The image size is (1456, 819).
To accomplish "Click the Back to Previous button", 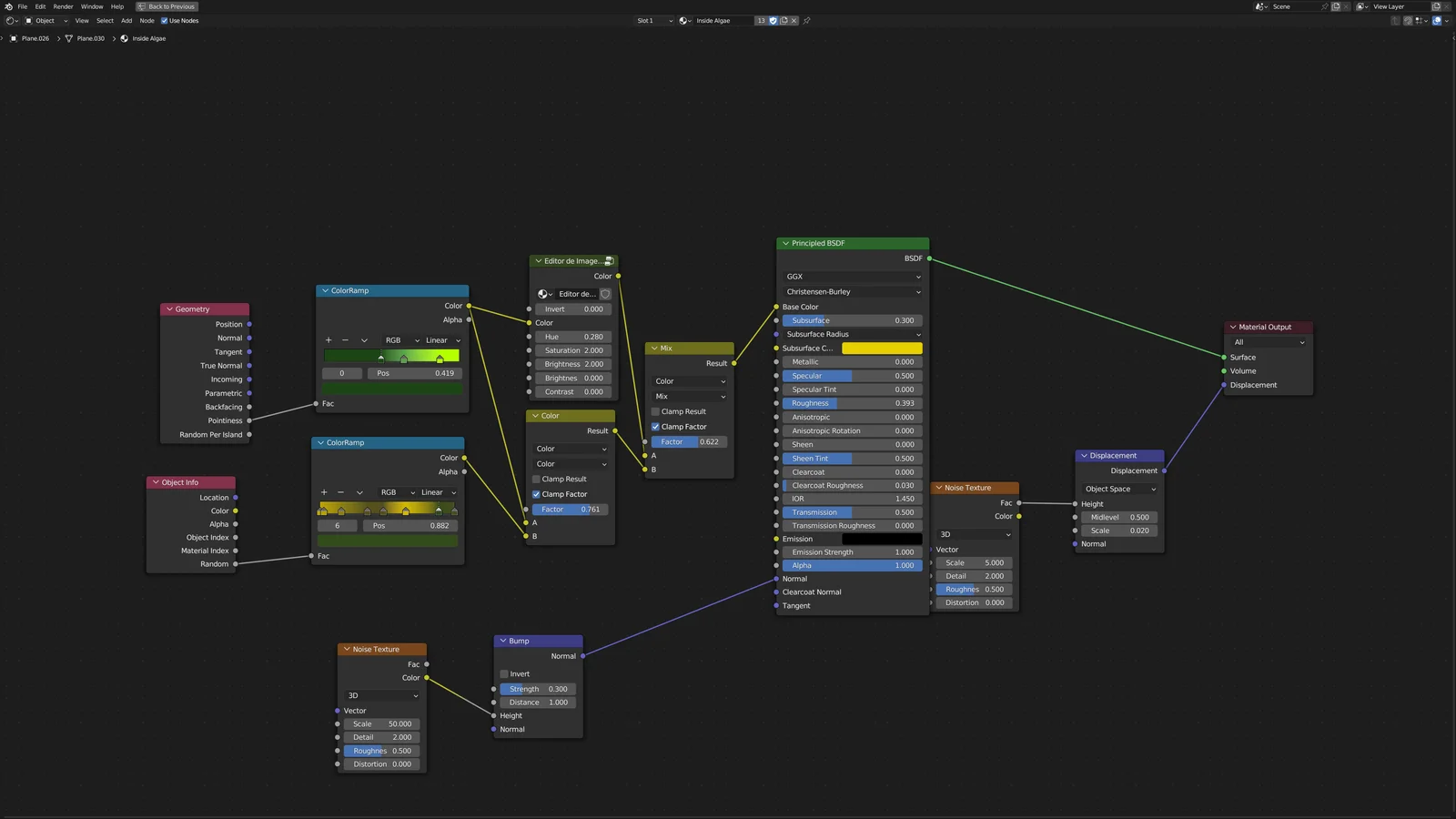I will [167, 6].
